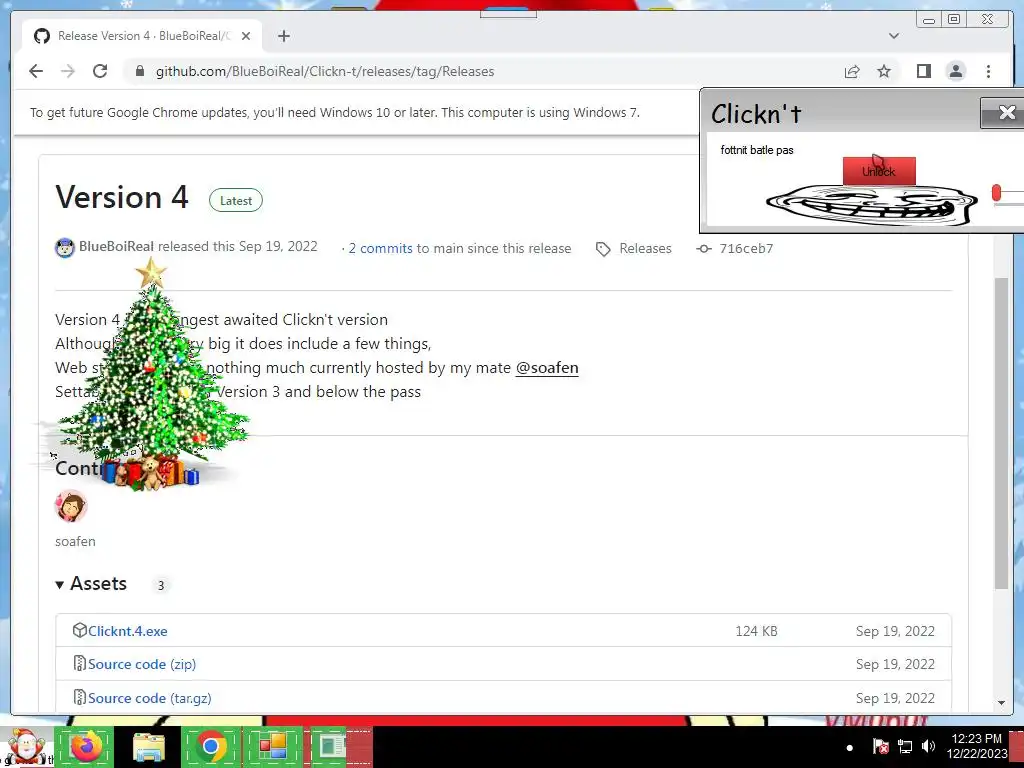Viewport: 1024px width, 768px height.
Task: Open Chrome three-dot menu
Action: [988, 71]
